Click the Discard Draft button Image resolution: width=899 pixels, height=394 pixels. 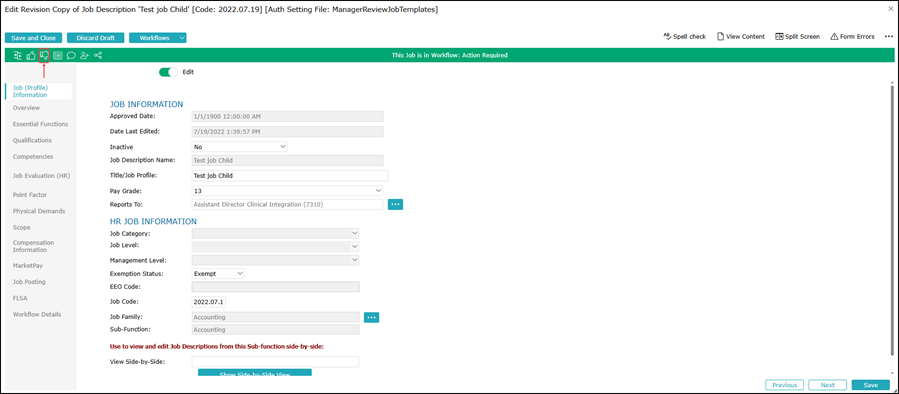tap(95, 38)
